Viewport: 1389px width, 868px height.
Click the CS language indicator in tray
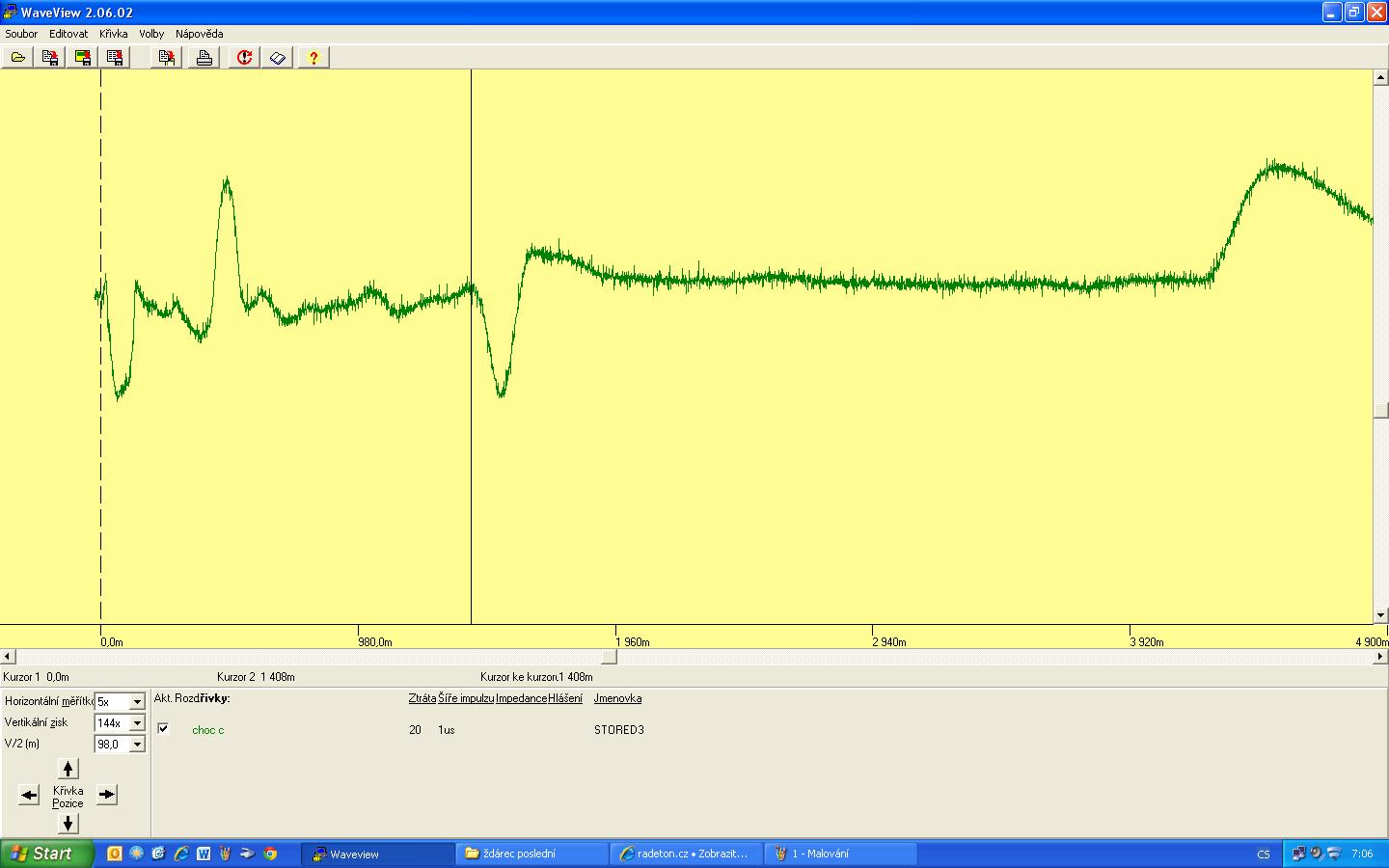coord(1264,854)
